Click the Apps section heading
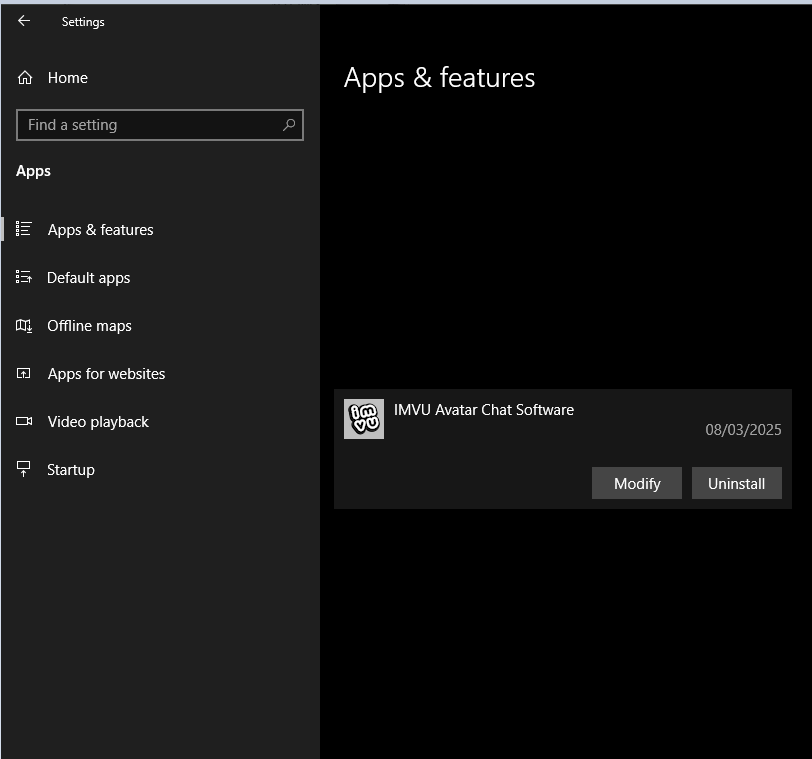The width and height of the screenshot is (812, 759). [33, 171]
